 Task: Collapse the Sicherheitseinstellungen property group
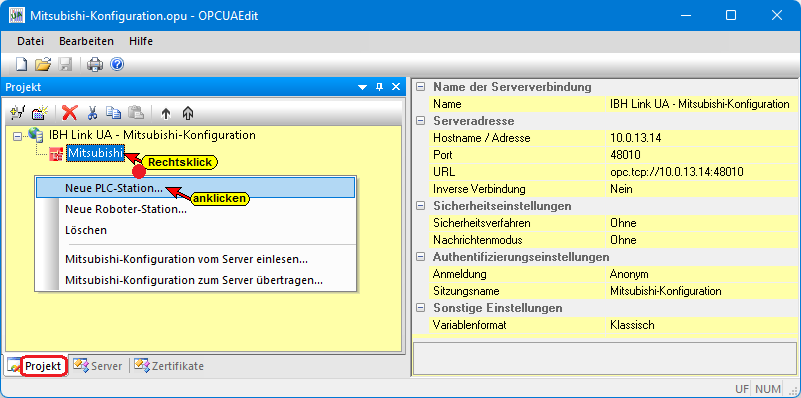tap(420, 206)
